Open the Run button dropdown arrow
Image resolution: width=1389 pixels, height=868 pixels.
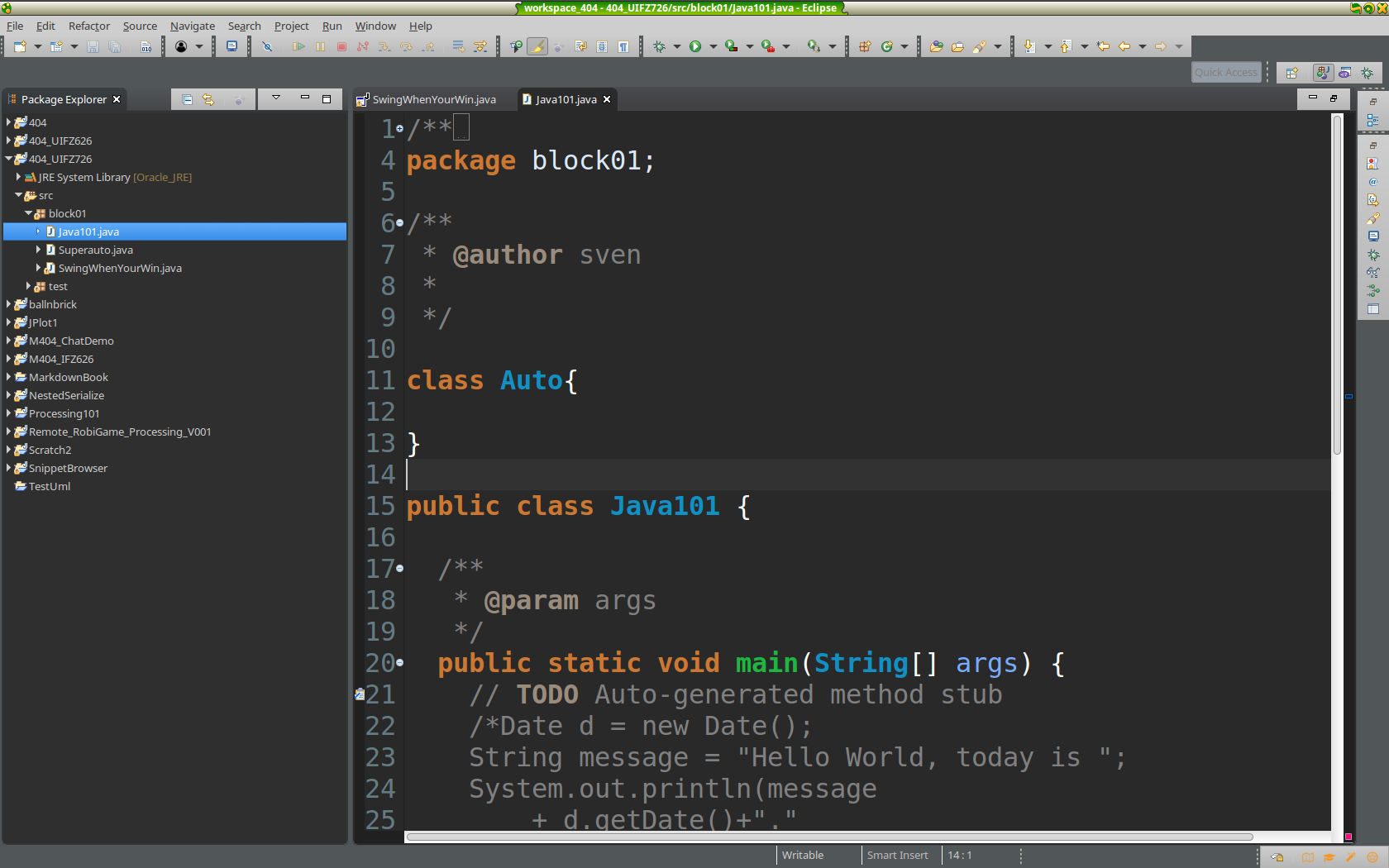pos(713,47)
